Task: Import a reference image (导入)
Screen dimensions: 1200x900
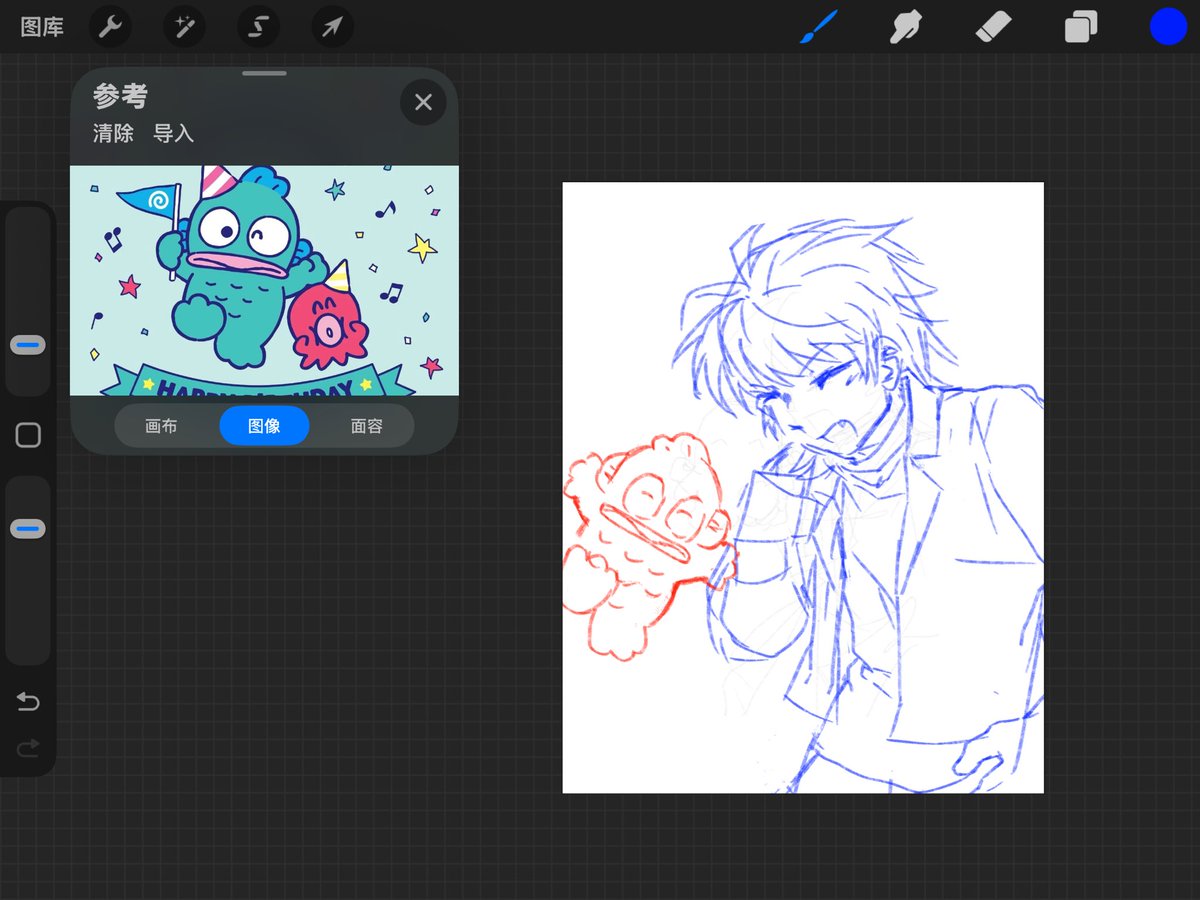Action: (173, 133)
